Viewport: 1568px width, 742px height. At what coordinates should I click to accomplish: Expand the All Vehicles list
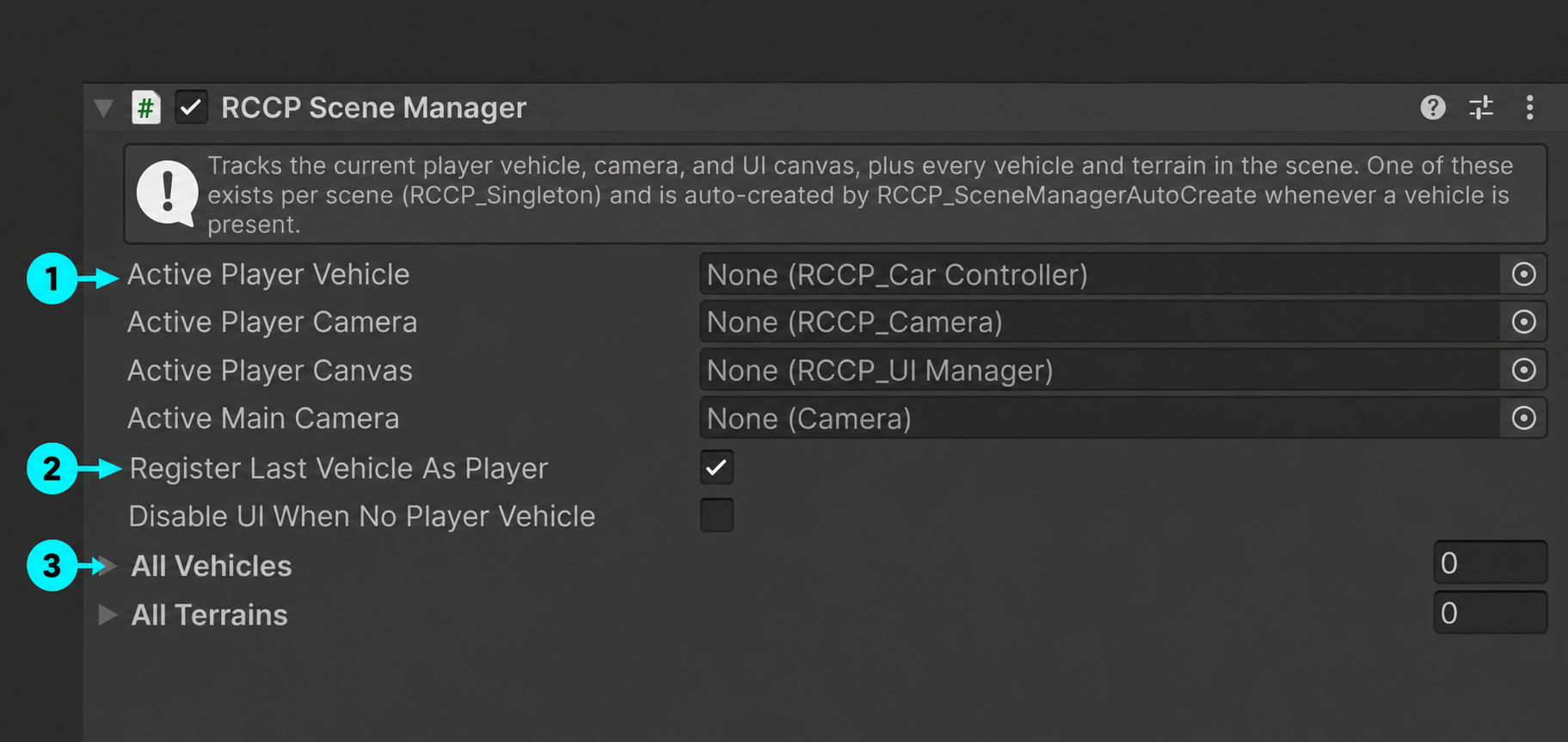[108, 566]
